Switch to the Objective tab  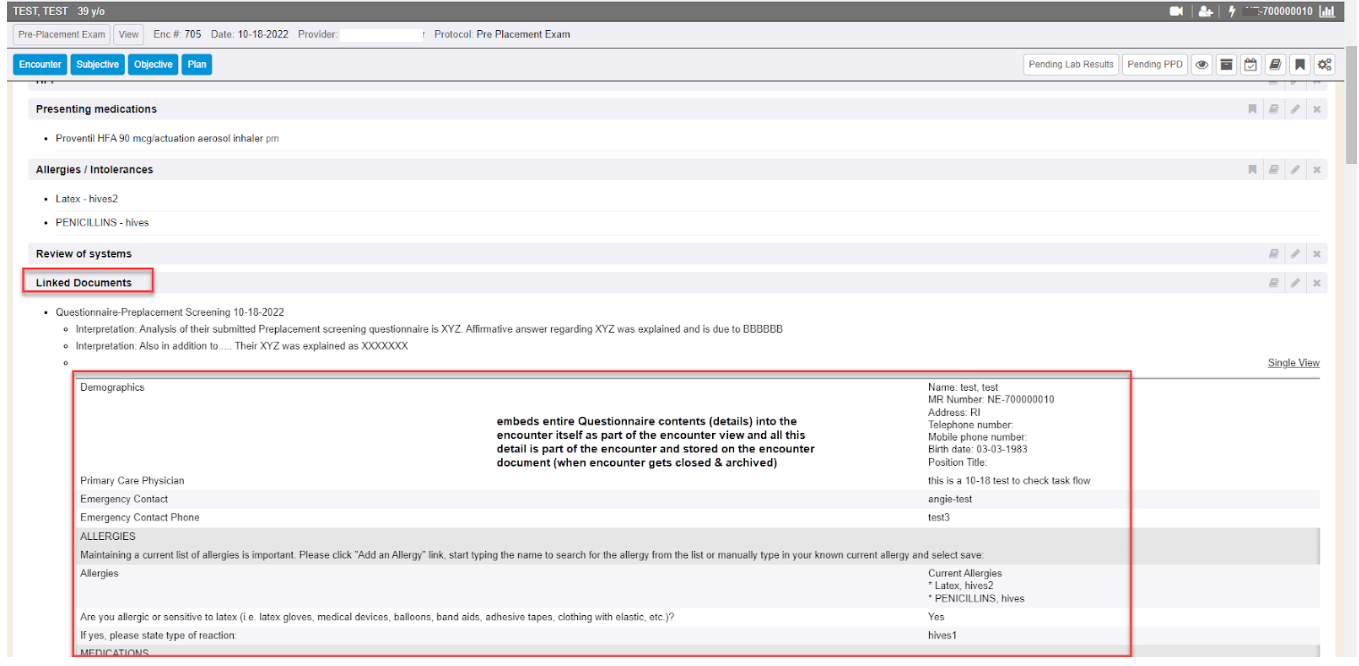pyautogui.click(x=153, y=65)
